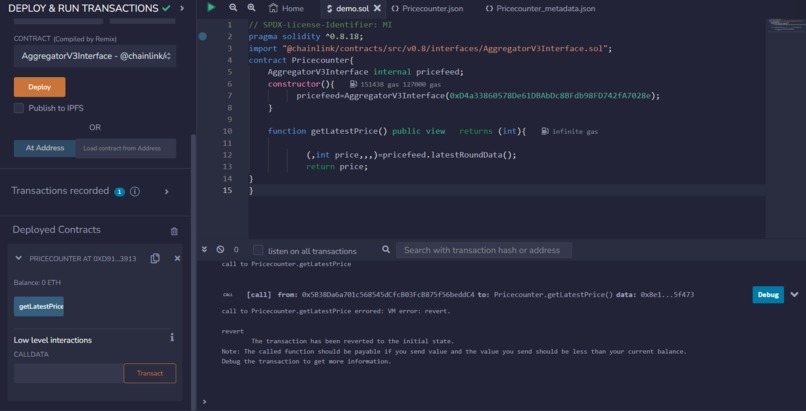Click the infinite gas estimate icon
The image size is (806, 411).
545,132
